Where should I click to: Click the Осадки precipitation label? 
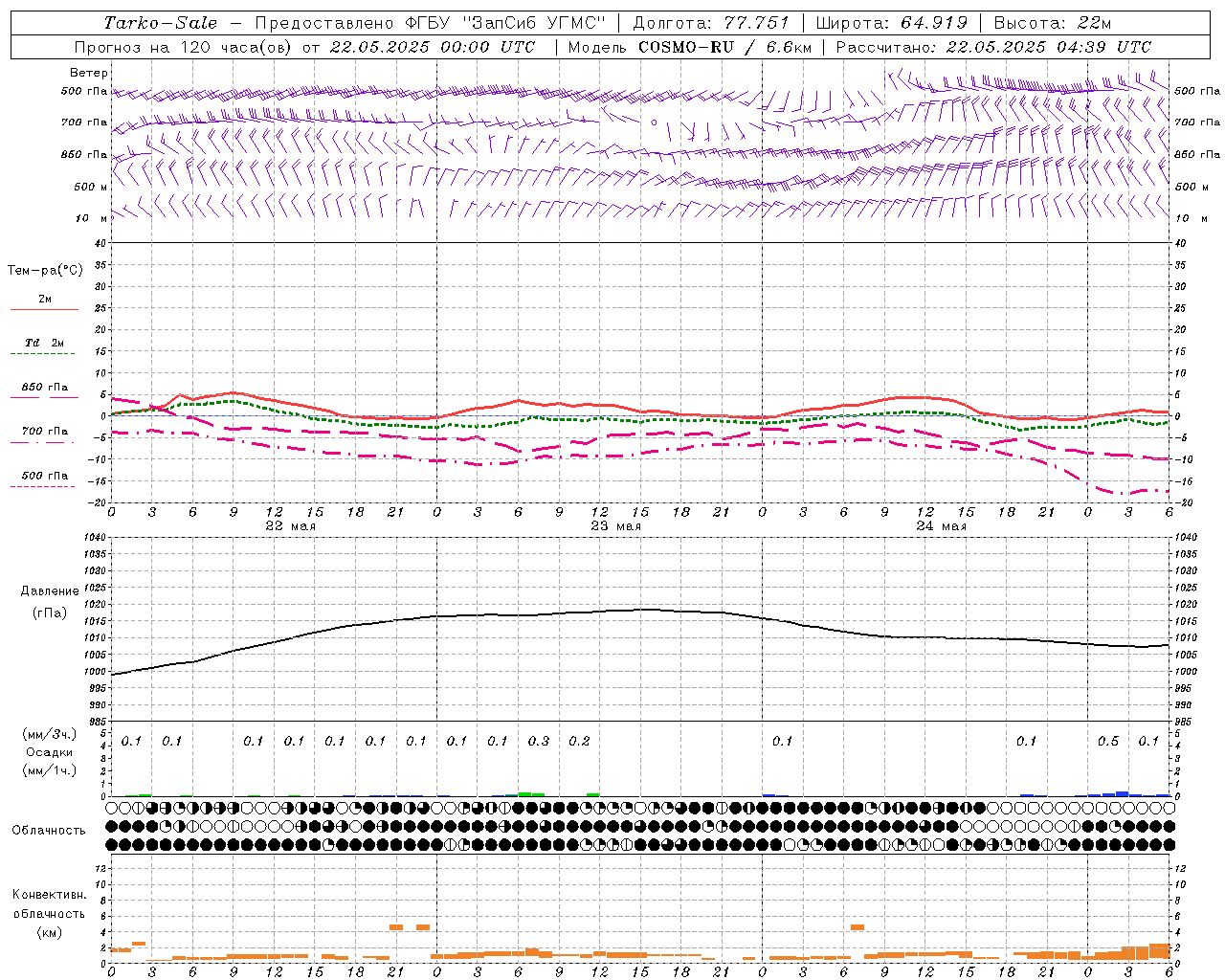click(50, 752)
